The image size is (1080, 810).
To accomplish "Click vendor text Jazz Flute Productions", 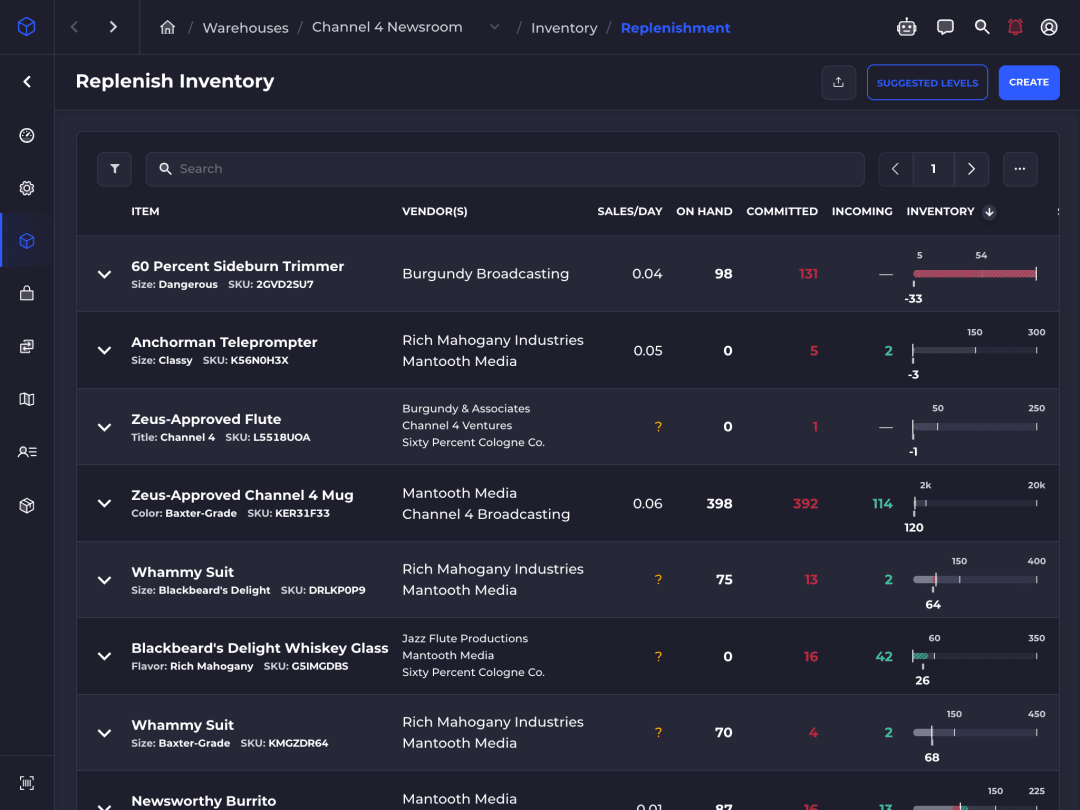I will pyautogui.click(x=465, y=638).
